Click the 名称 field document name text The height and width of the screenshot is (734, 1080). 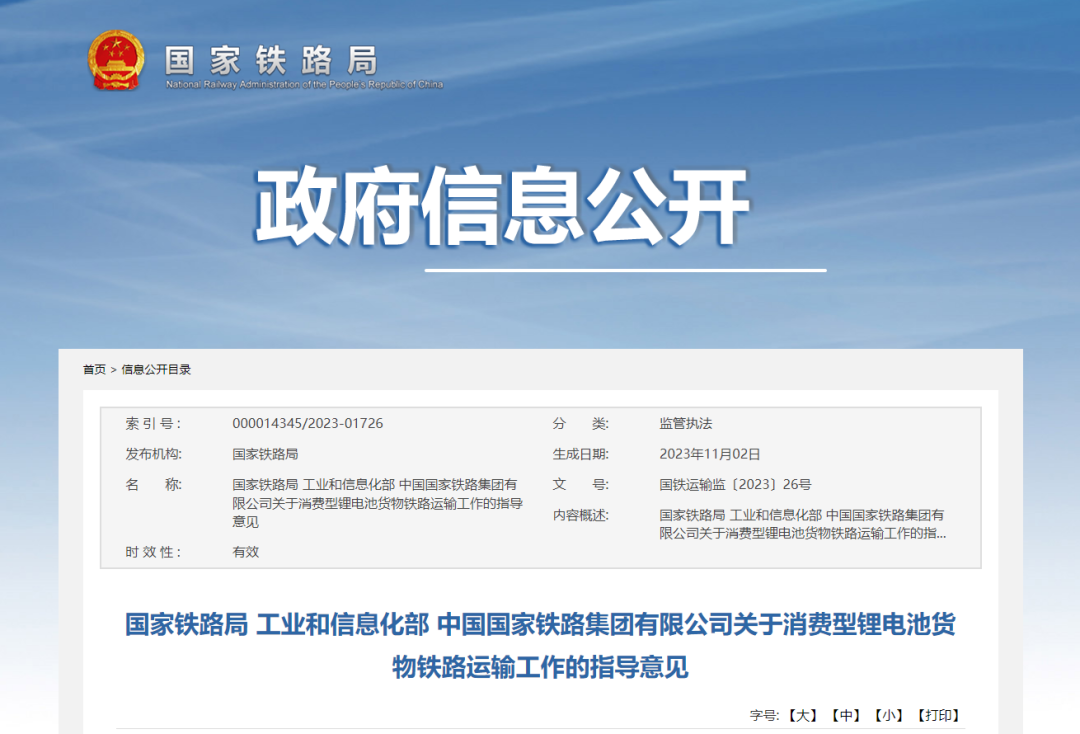coord(377,503)
